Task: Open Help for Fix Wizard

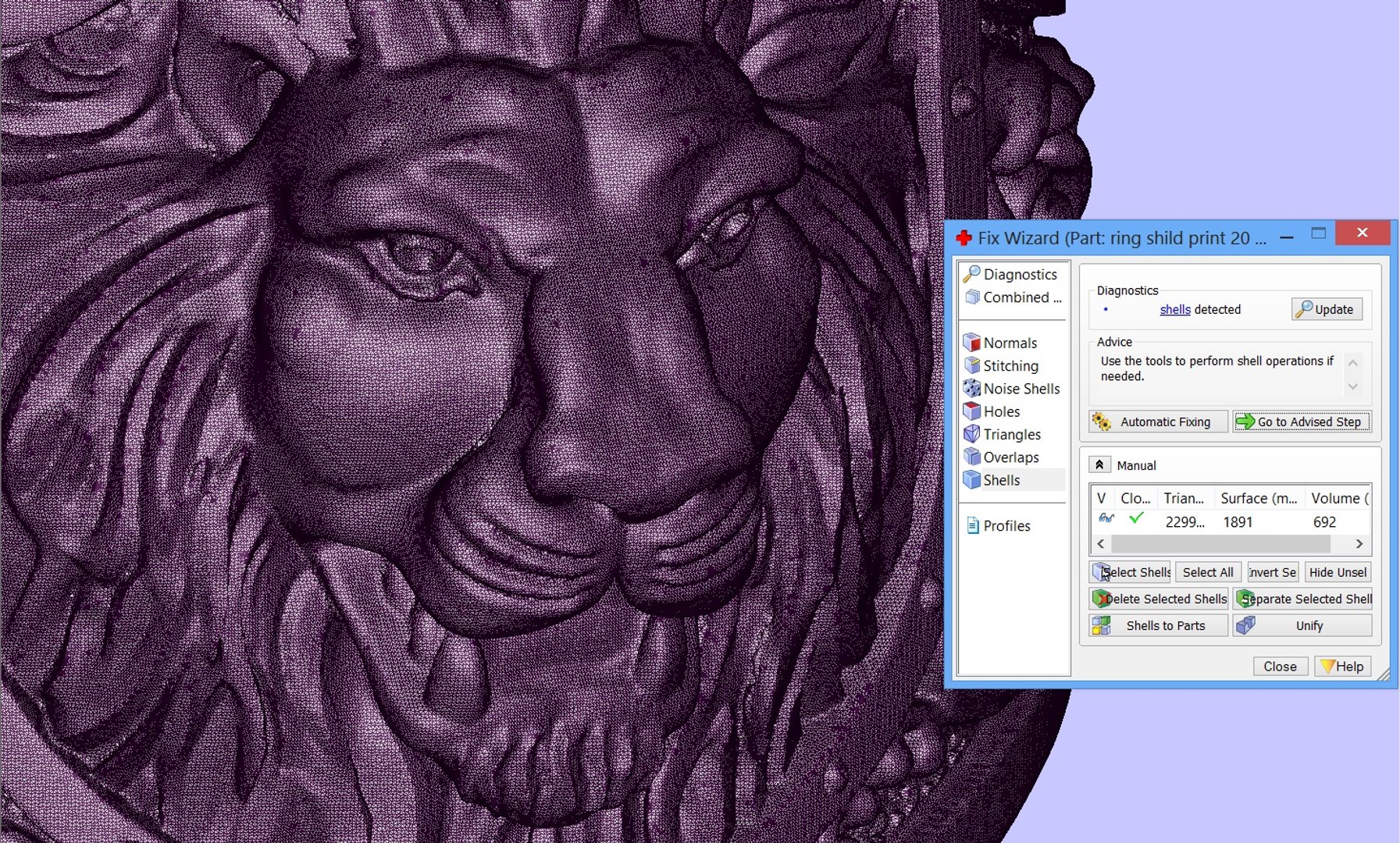Action: click(x=1342, y=666)
